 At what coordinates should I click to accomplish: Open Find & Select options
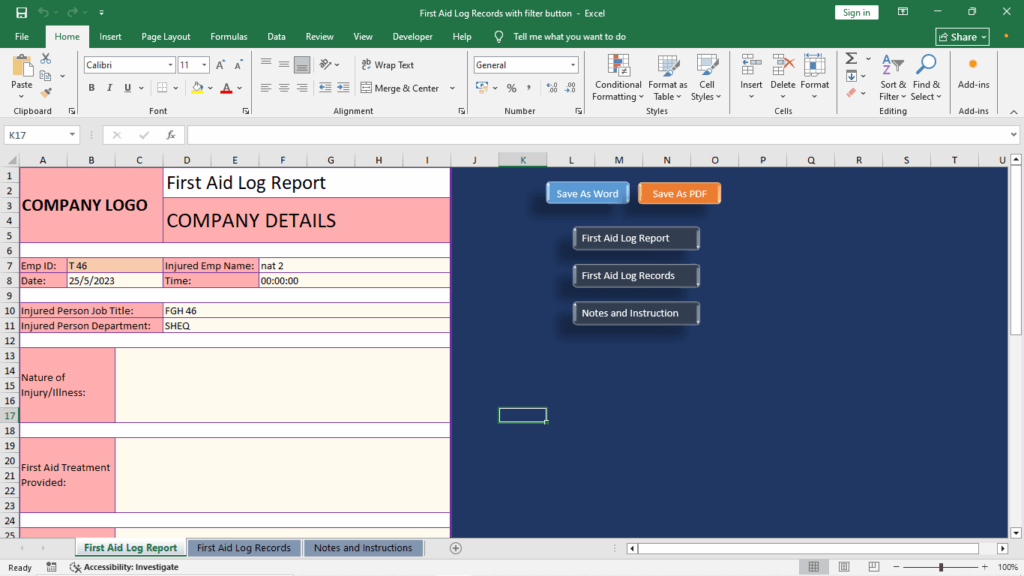click(926, 80)
